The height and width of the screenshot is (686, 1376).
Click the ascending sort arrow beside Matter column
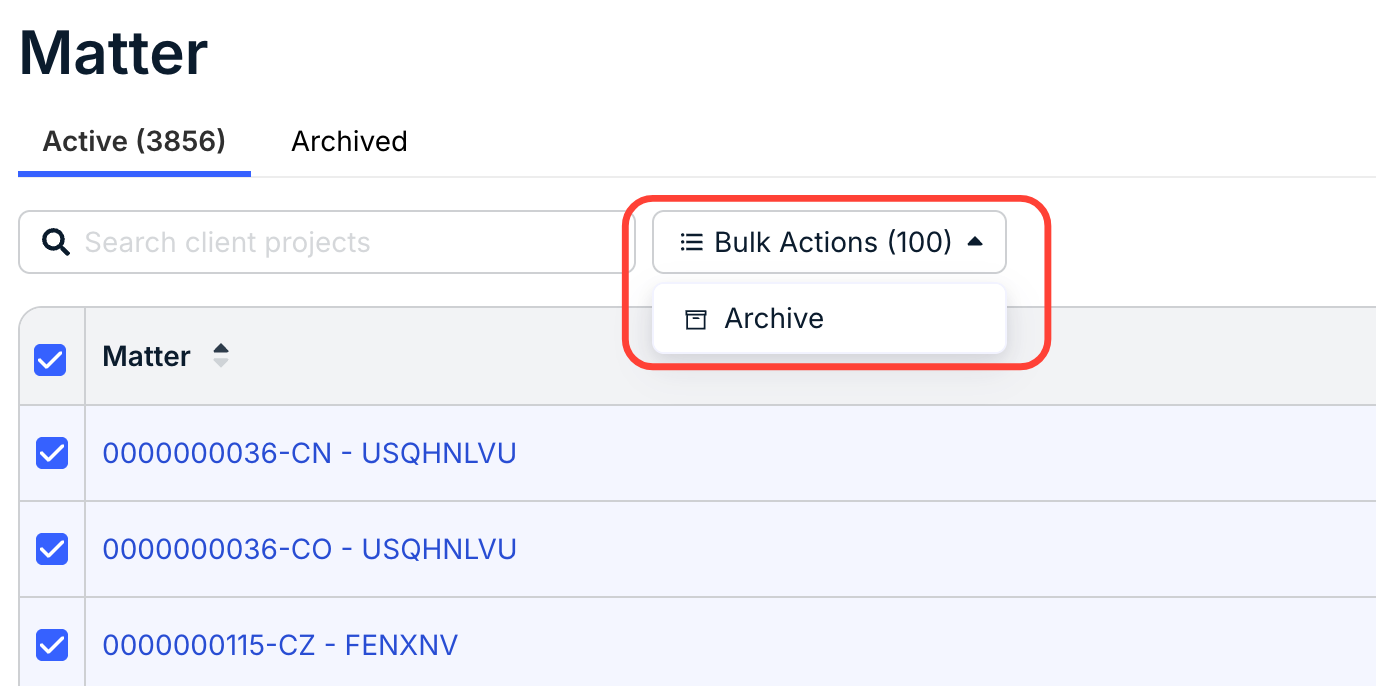(221, 348)
